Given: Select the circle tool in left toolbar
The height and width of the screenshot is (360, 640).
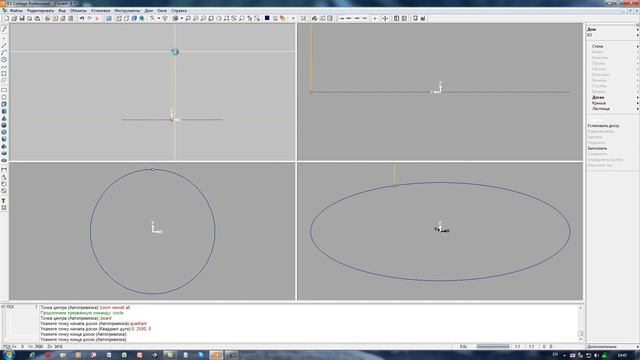Looking at the screenshot, I should [x=4, y=60].
